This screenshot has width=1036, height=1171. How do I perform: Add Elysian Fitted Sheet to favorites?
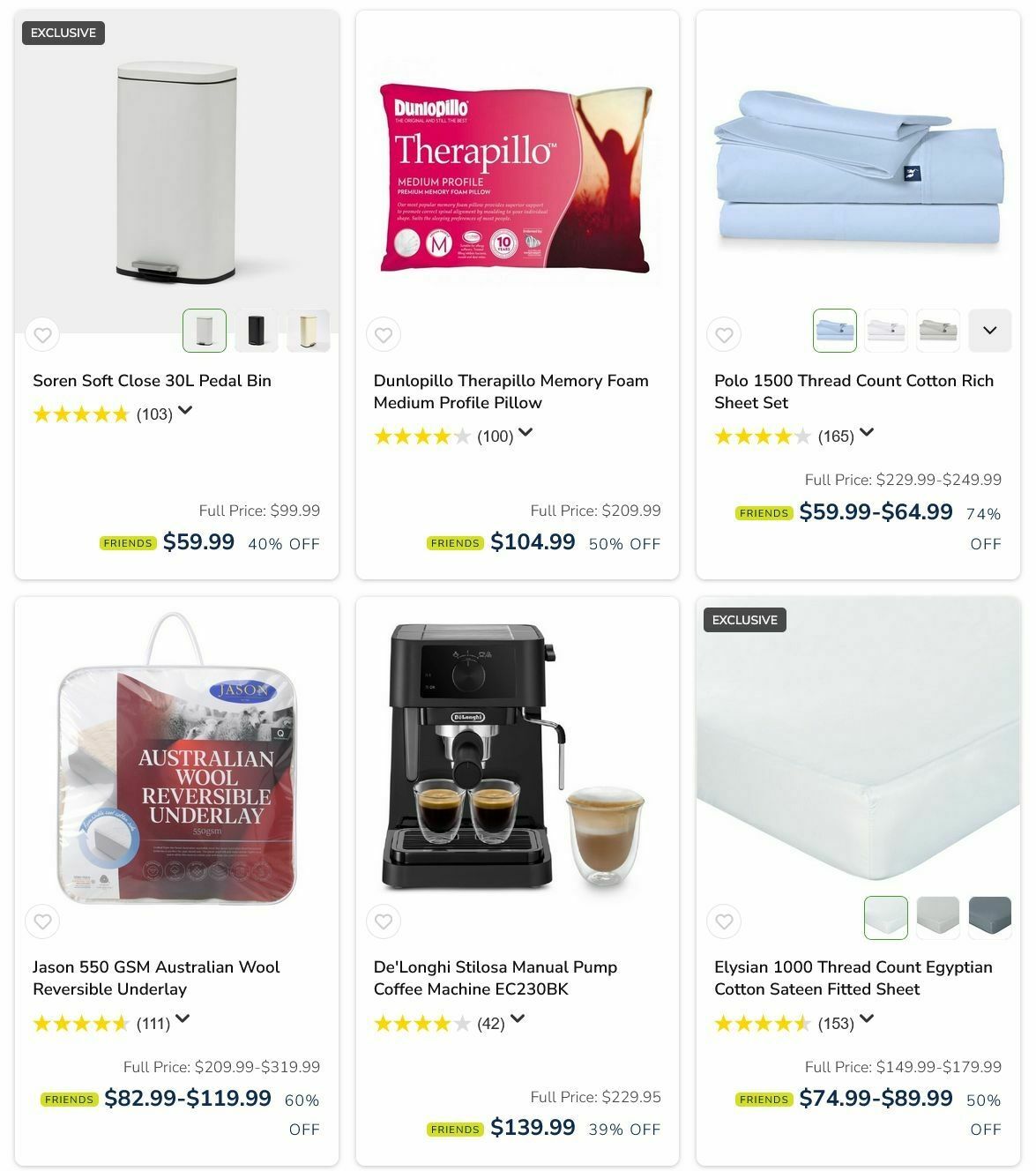pos(724,921)
